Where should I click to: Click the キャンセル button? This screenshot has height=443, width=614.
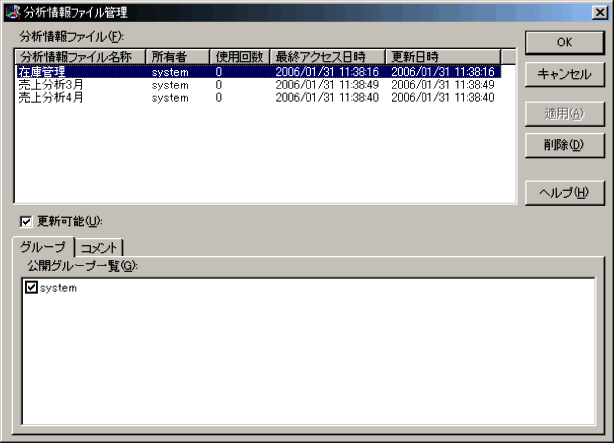564,74
